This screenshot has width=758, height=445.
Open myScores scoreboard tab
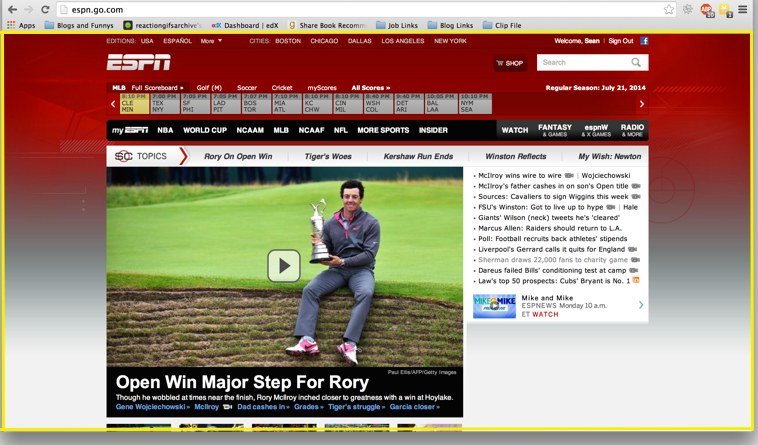pyautogui.click(x=322, y=87)
